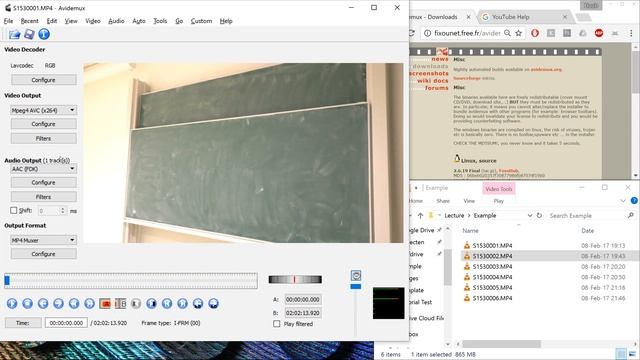Save video using the floppy disk icon
Viewport: 640px width, 360px height.
(29, 34)
